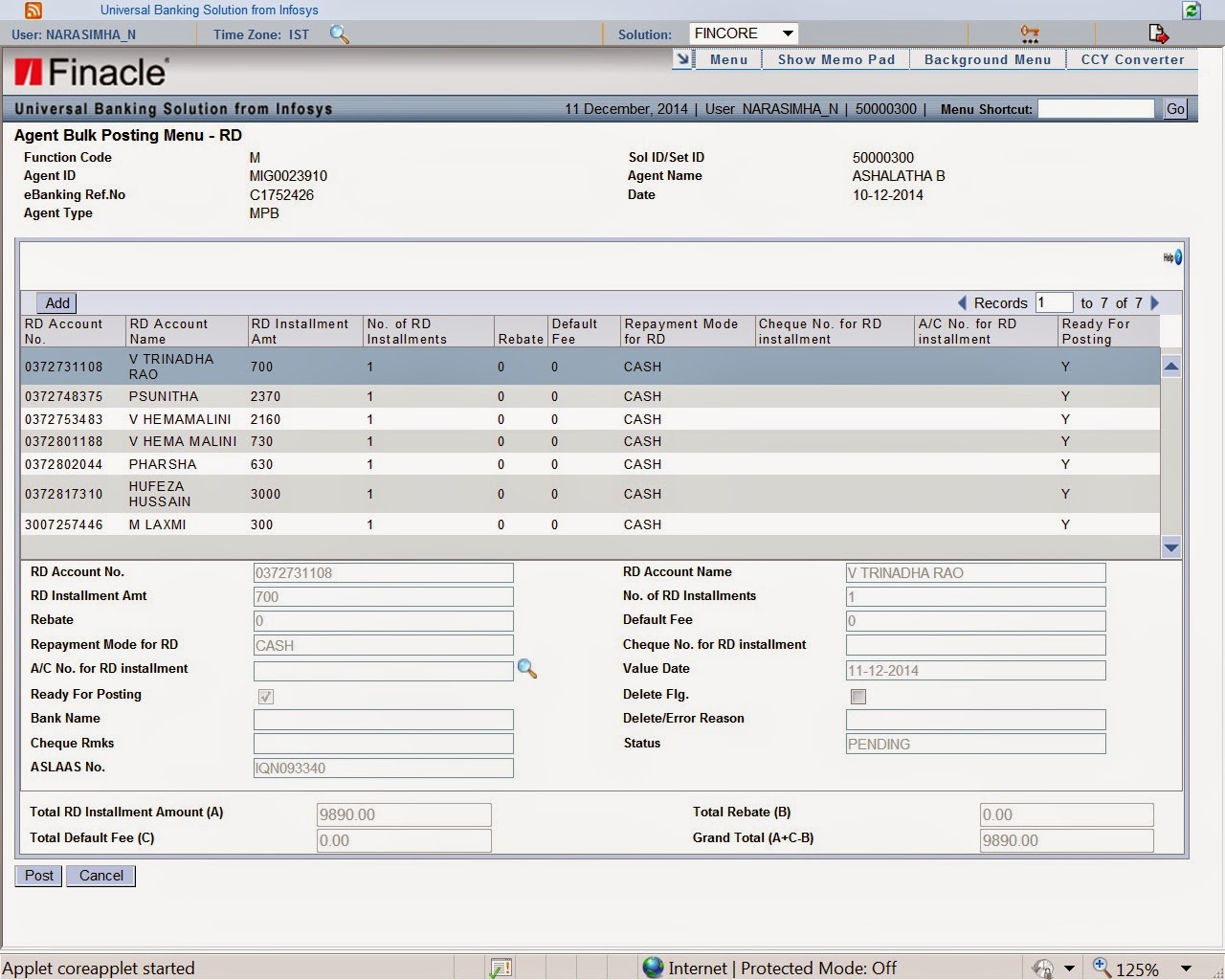Click the Post button
Screen dimensions: 1225x980
pos(39,876)
